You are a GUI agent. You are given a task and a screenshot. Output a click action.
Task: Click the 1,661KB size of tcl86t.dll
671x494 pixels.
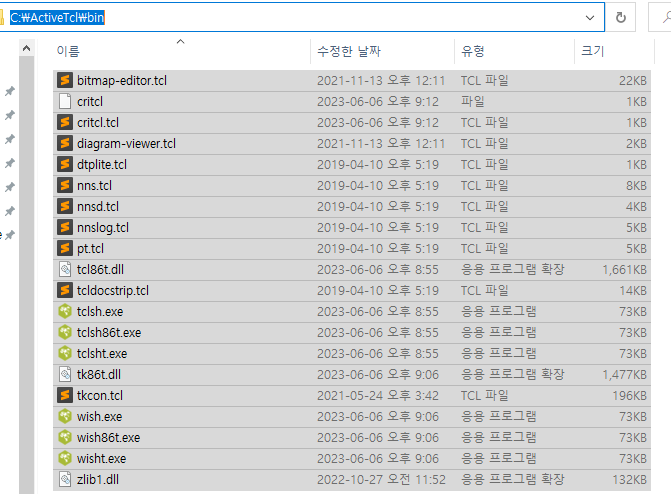coord(624,269)
